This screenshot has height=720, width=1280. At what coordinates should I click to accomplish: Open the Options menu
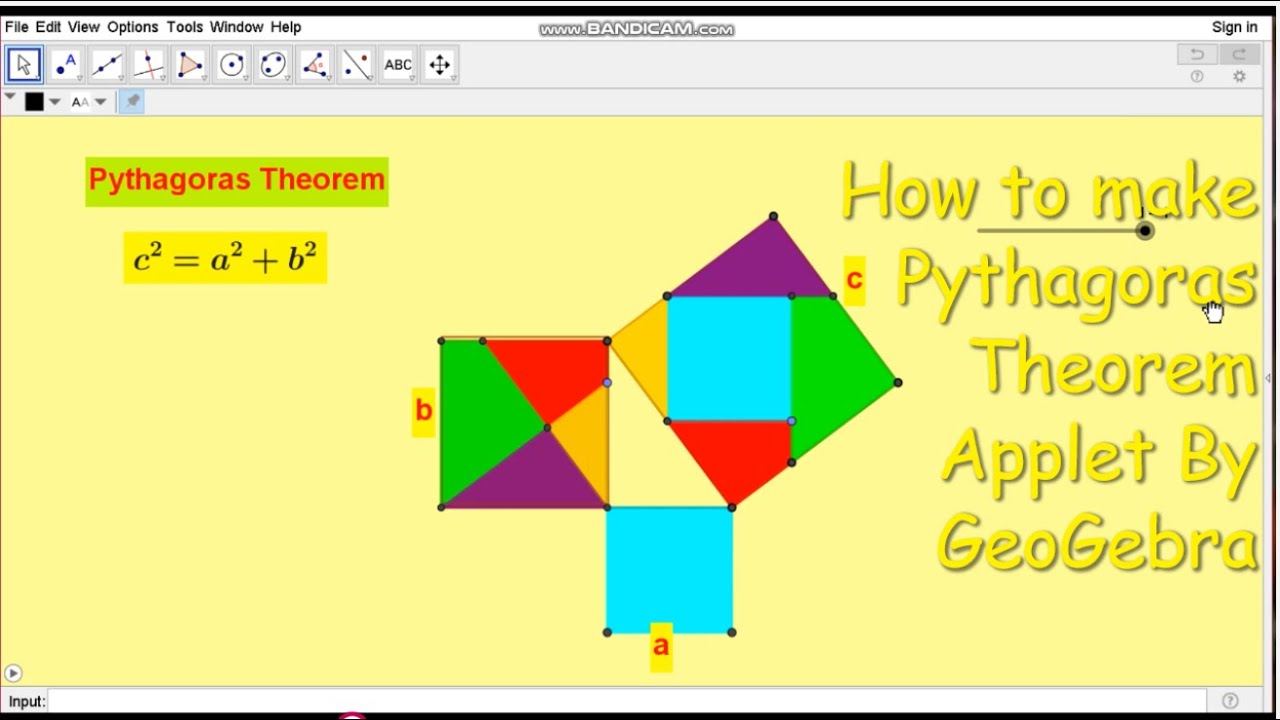point(133,27)
